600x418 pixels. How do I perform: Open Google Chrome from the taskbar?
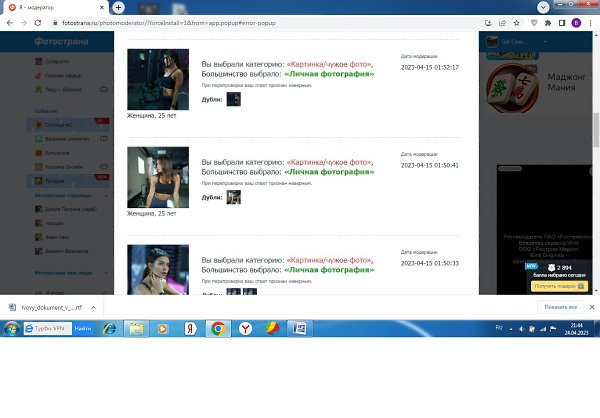(x=216, y=328)
